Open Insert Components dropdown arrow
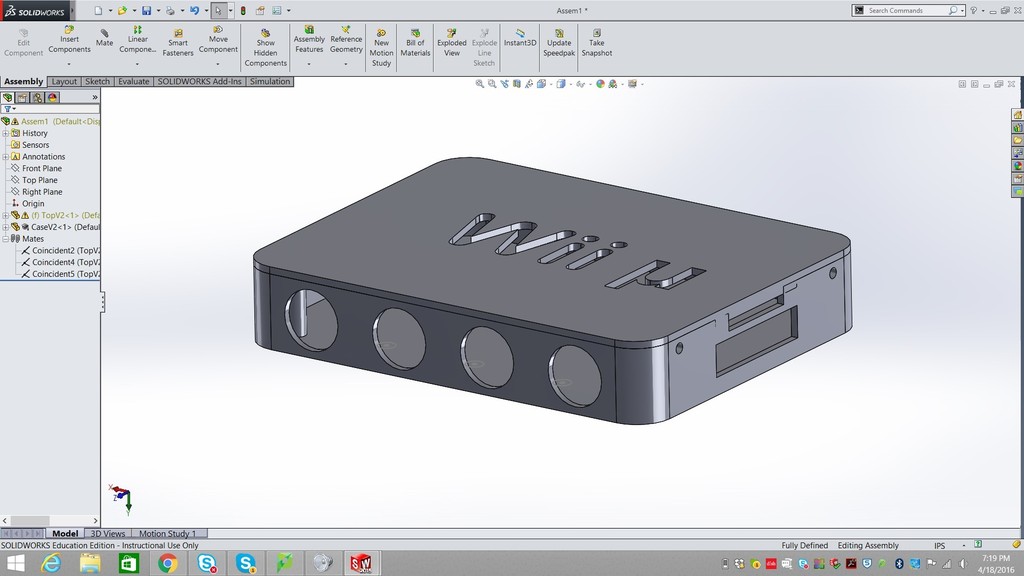The image size is (1024, 576). (69, 64)
